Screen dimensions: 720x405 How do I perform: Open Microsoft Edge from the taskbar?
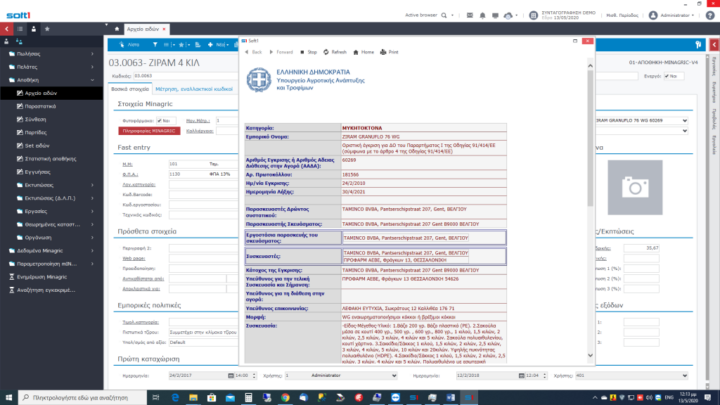pos(175,398)
